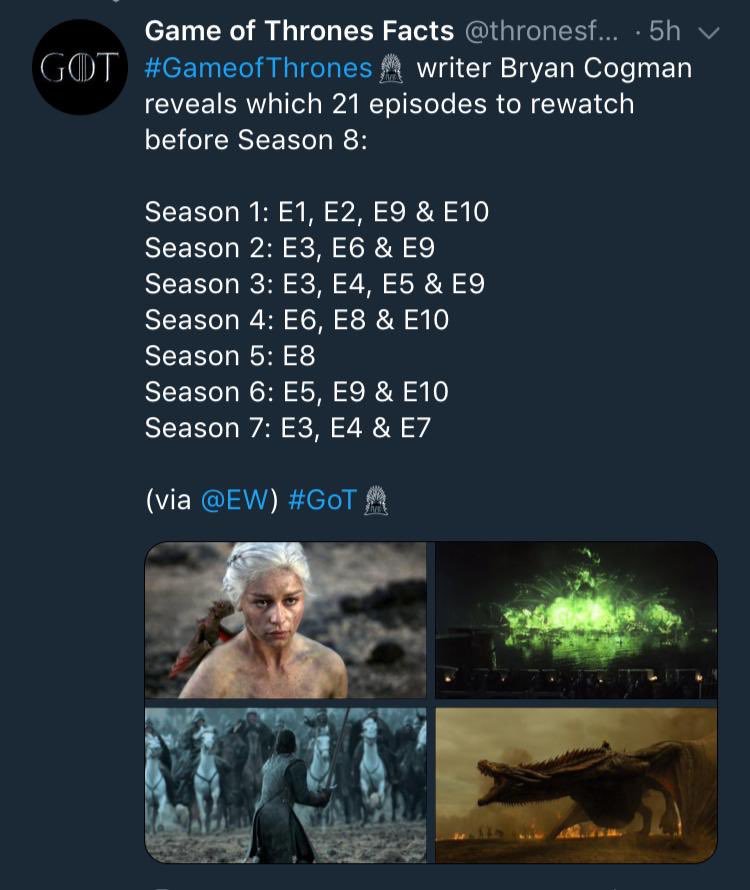Open the battle cavalry charge photo
750x890 pixels.
pyautogui.click(x=286, y=785)
